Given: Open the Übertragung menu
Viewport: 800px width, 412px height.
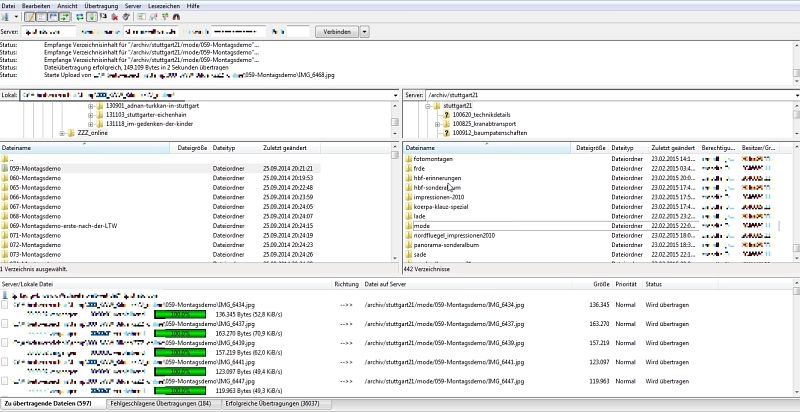Looking at the screenshot, I should tap(103, 5).
